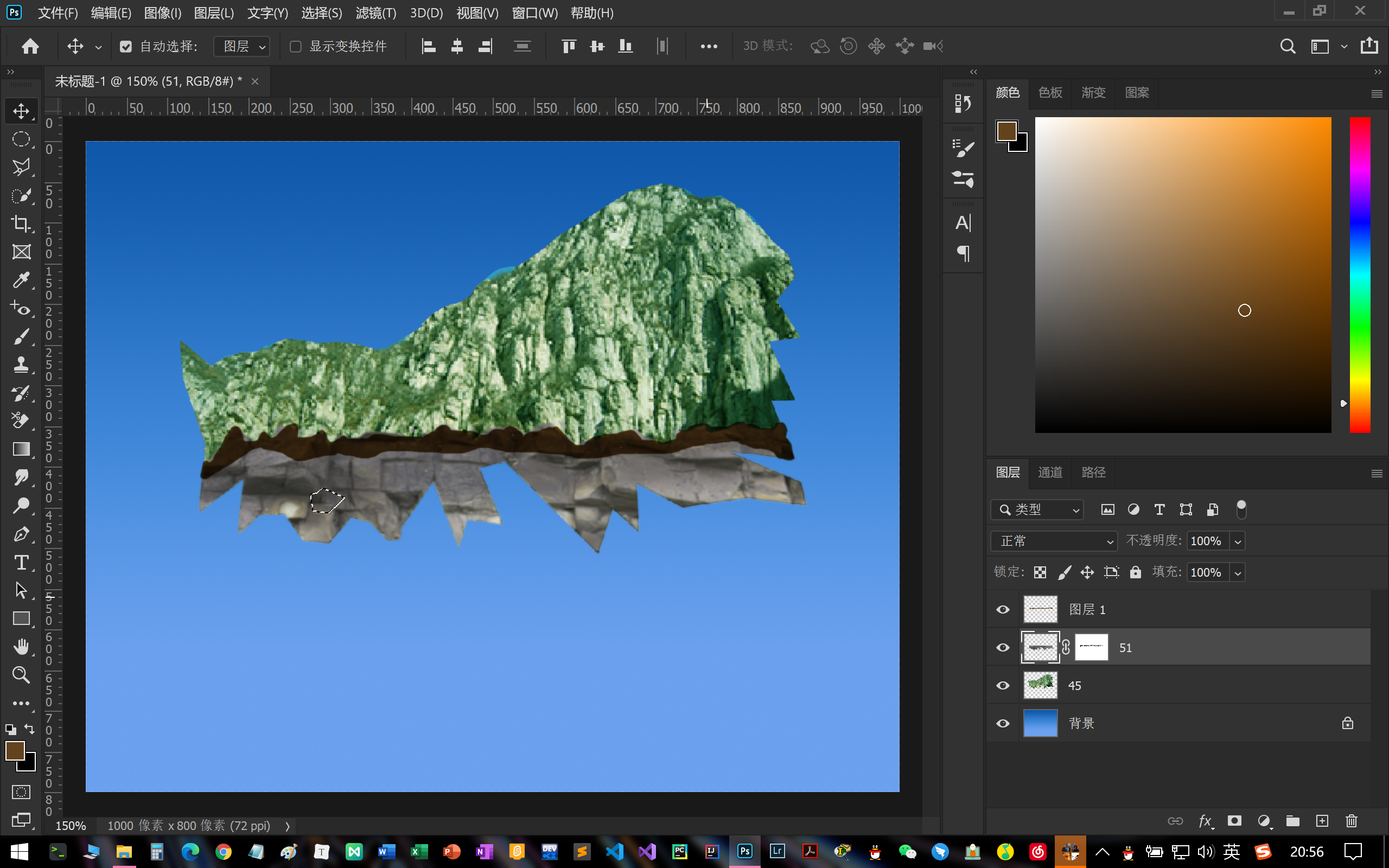
Task: Expand the Move tool preset picker arrow
Action: (x=98, y=47)
